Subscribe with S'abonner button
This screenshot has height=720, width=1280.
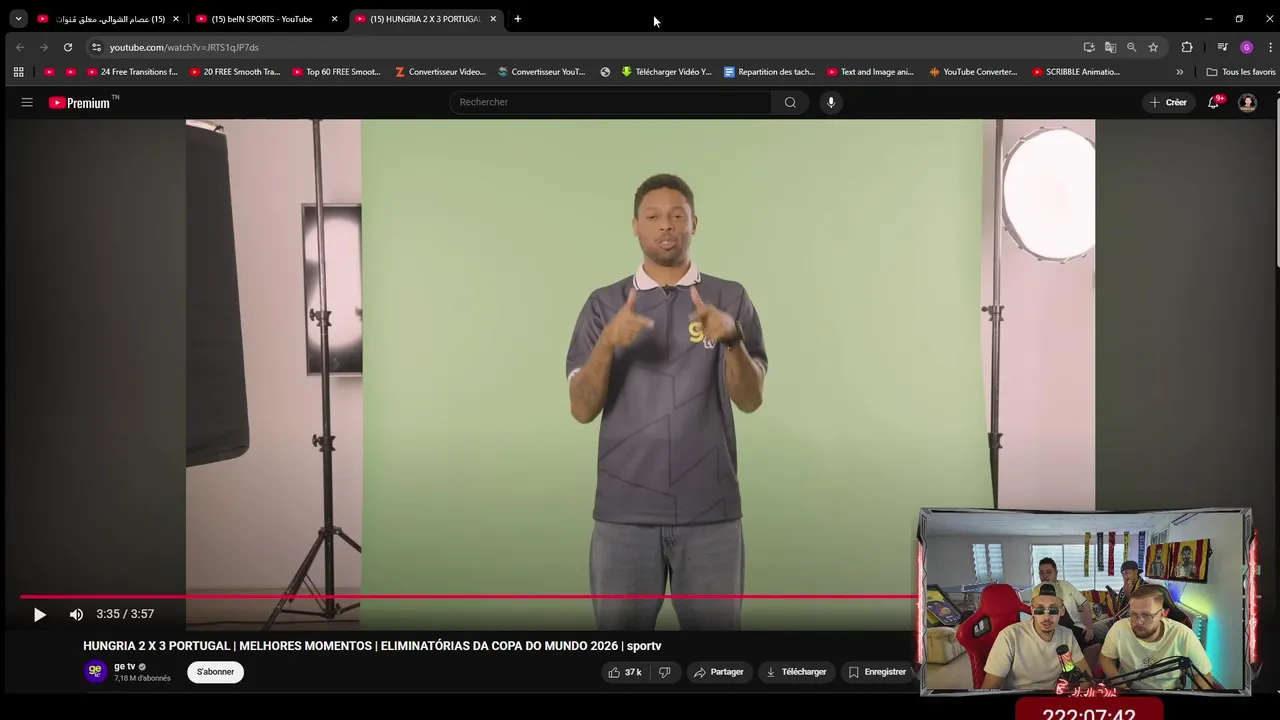(x=215, y=672)
